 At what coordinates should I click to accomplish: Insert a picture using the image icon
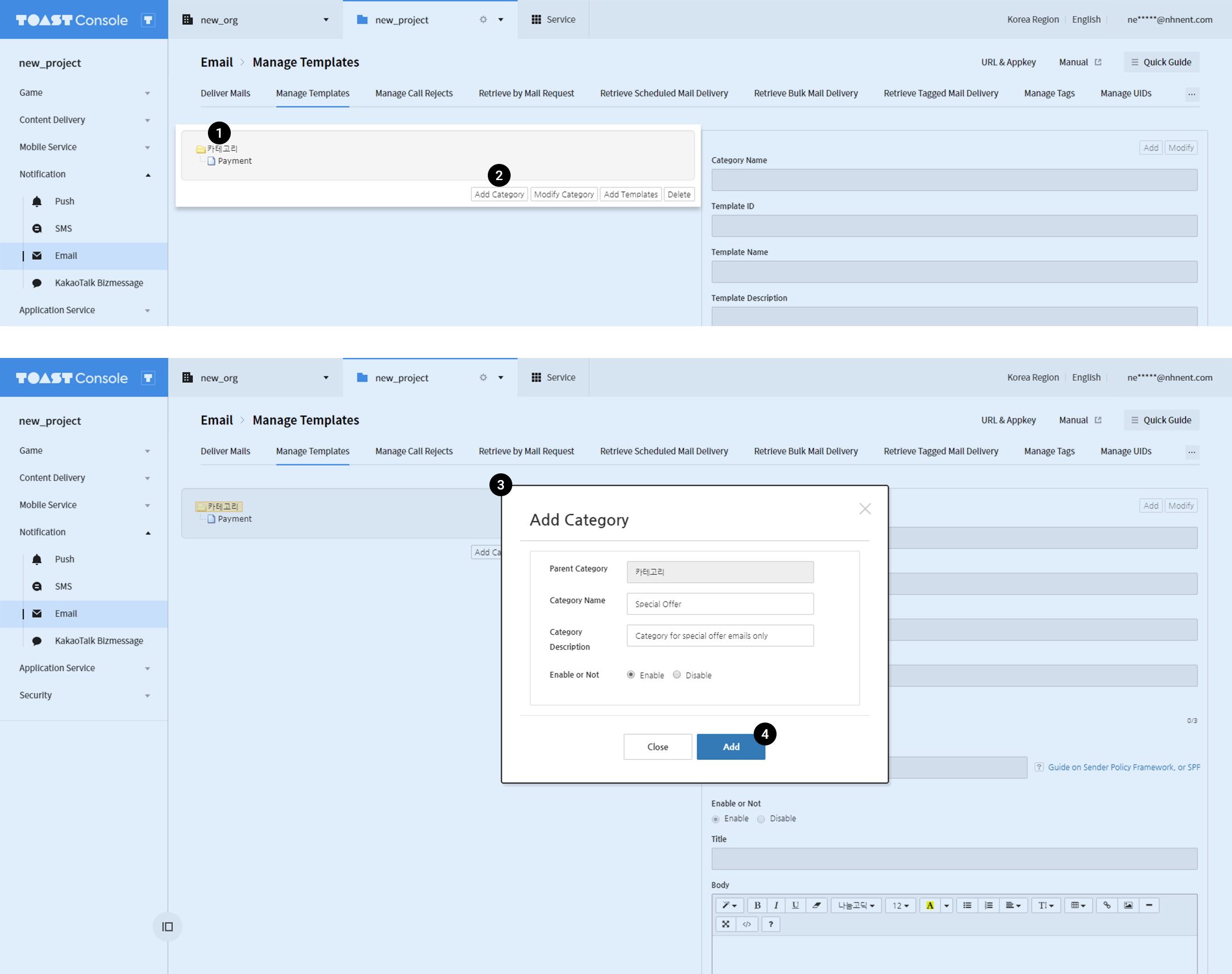[1128, 905]
